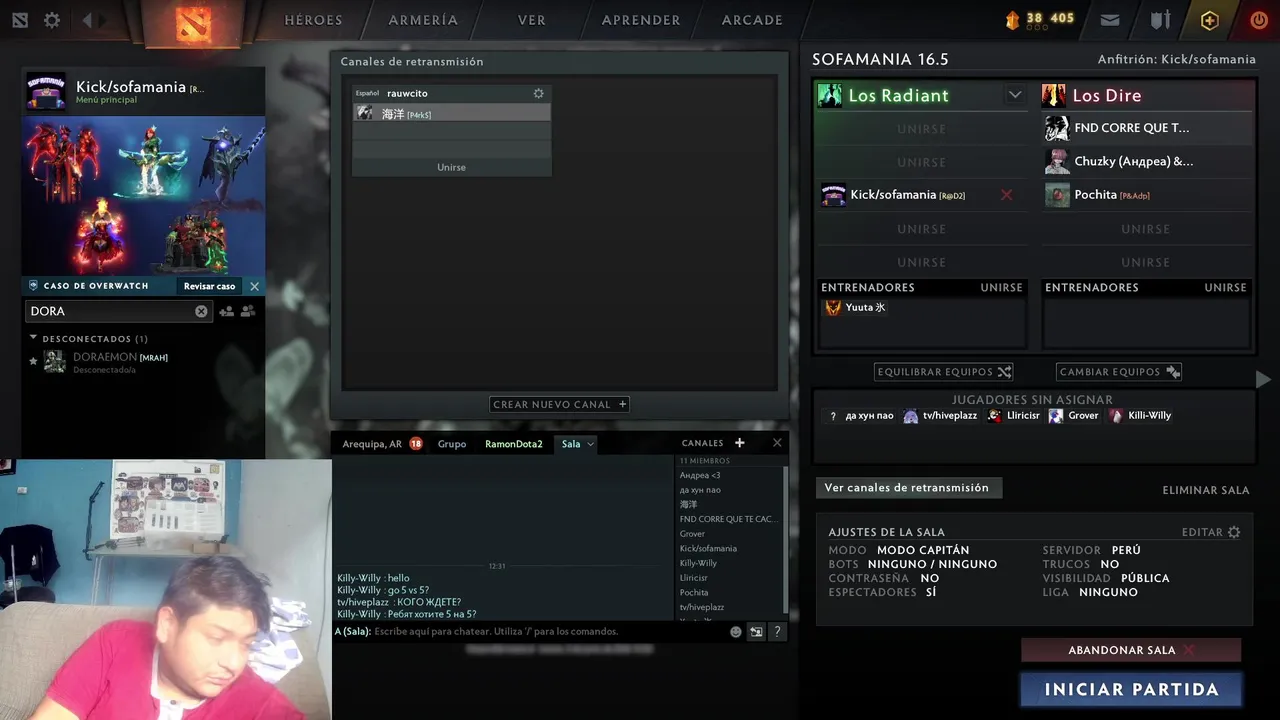Join Dire coaches via UNIRSE
The image size is (1280, 720).
point(1225,287)
